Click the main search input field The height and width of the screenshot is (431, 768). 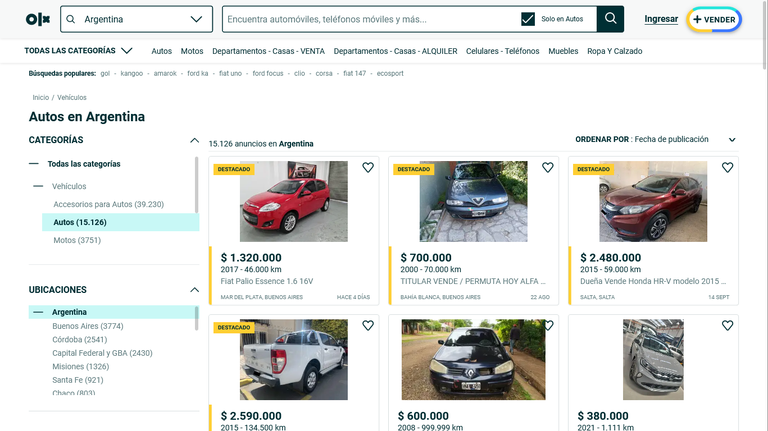click(x=370, y=19)
